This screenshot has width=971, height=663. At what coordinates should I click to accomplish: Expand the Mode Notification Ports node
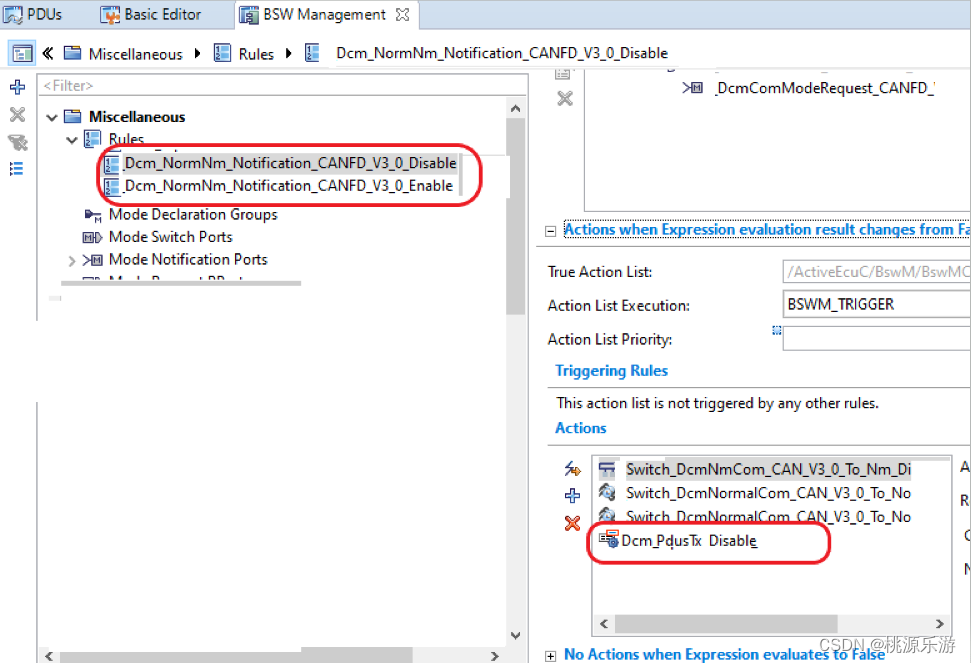72,261
